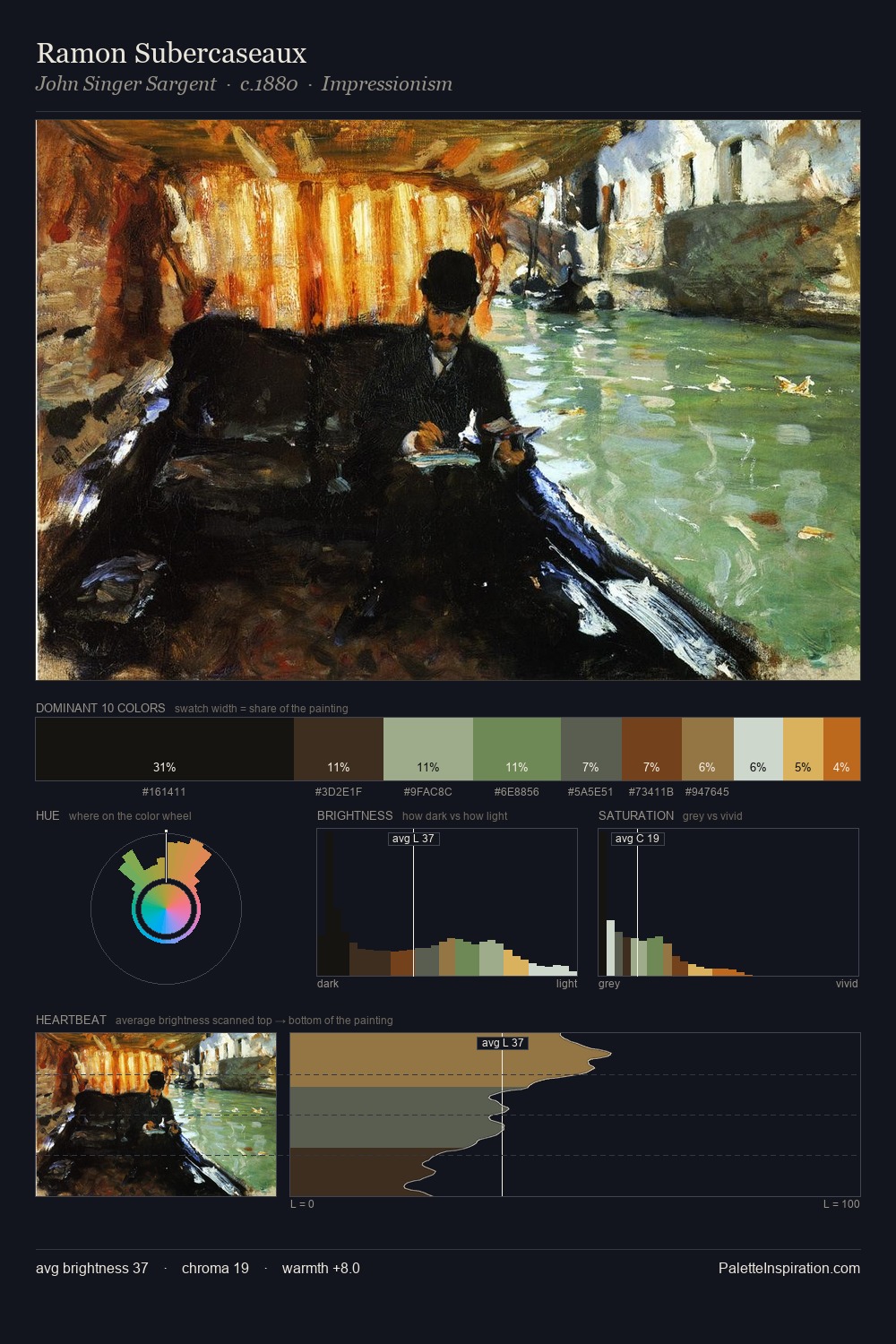896x1344 pixels.
Task: Click the 31% darkest color swatch
Action: pos(165,749)
